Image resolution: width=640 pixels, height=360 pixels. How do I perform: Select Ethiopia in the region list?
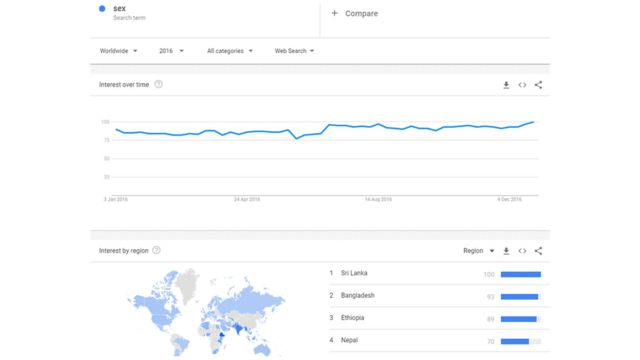(x=352, y=318)
